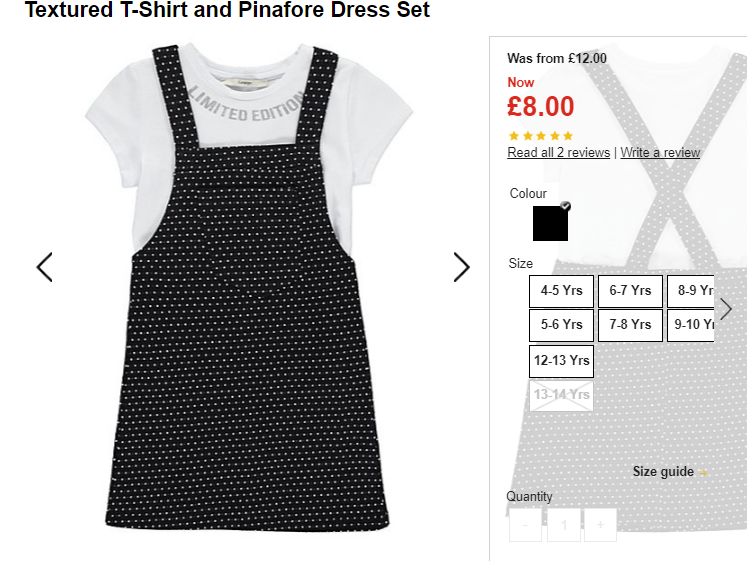This screenshot has height=561, width=747.
Task: Decrease quantity with the minus button
Action: [525, 525]
